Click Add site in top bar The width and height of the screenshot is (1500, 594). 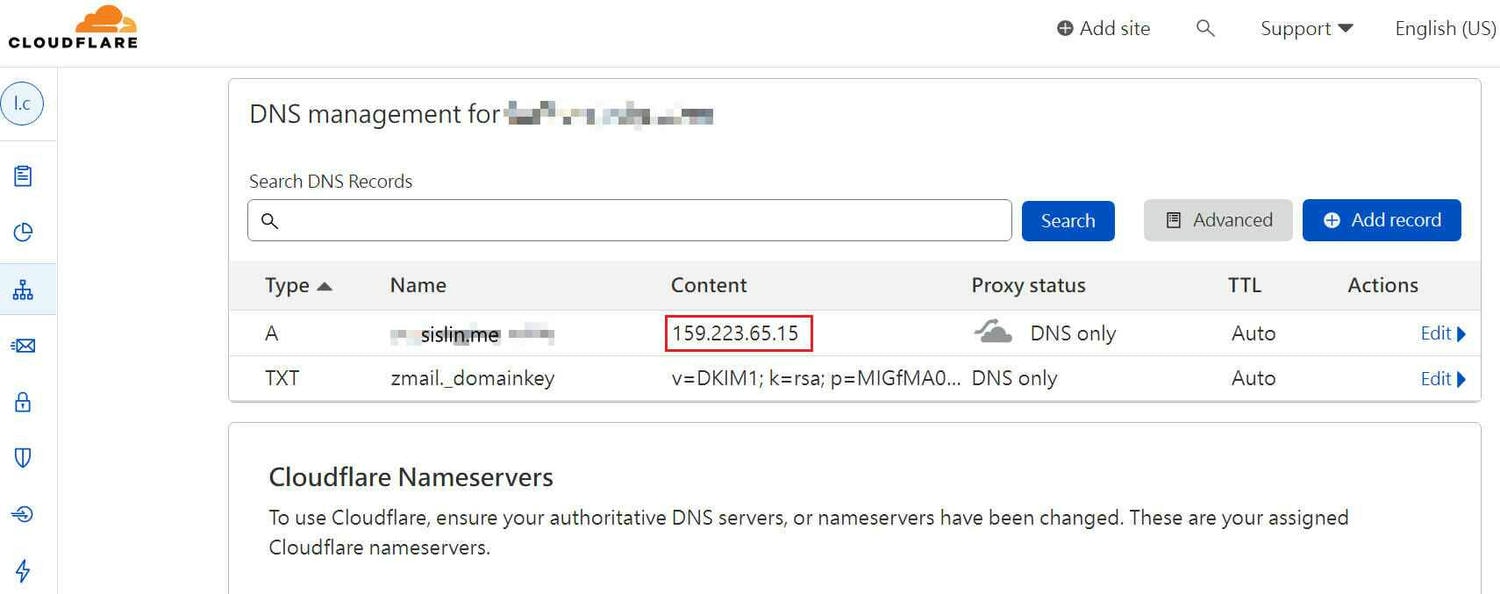tap(1103, 28)
